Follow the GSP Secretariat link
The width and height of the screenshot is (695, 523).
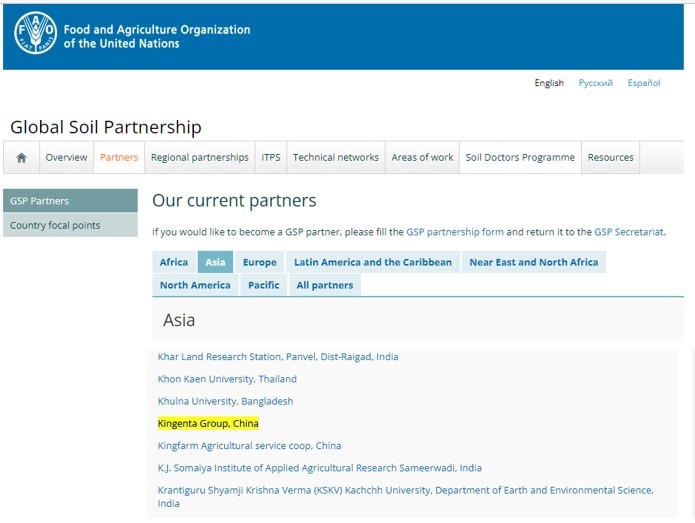point(629,232)
